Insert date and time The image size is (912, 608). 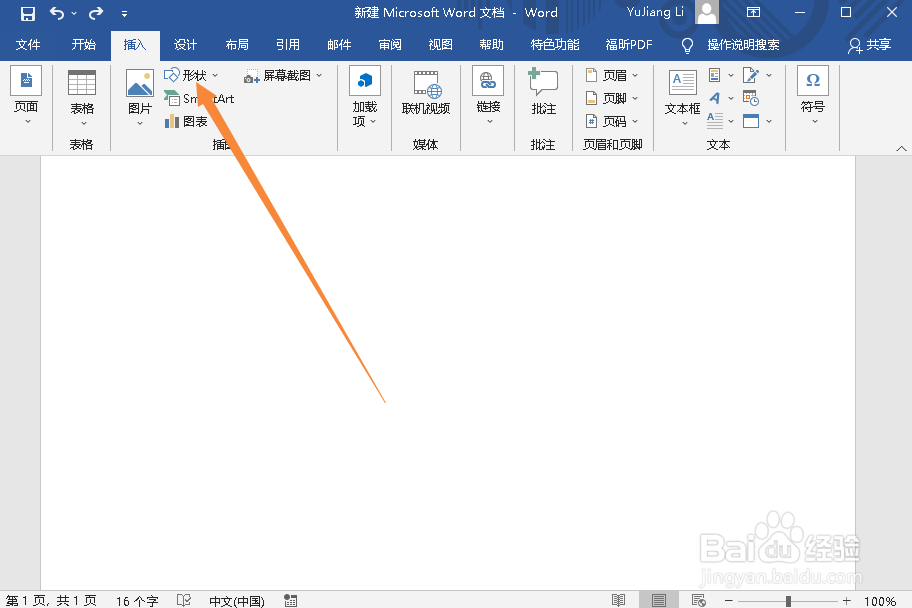(751, 98)
